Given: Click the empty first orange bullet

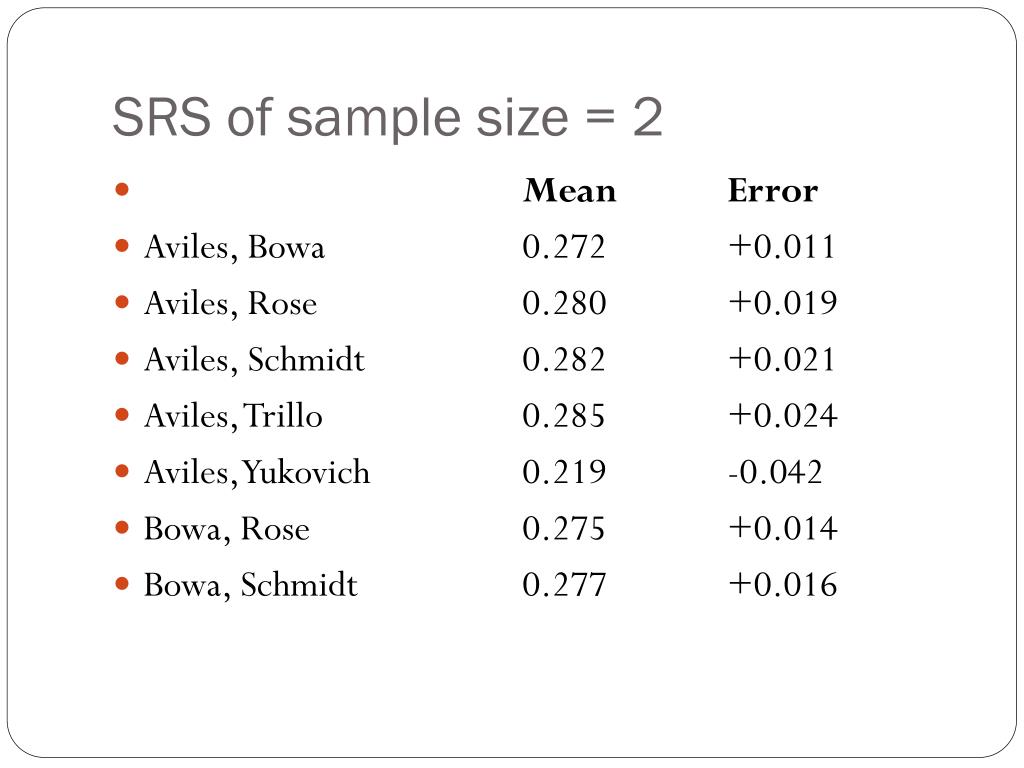Looking at the screenshot, I should pos(121,189).
